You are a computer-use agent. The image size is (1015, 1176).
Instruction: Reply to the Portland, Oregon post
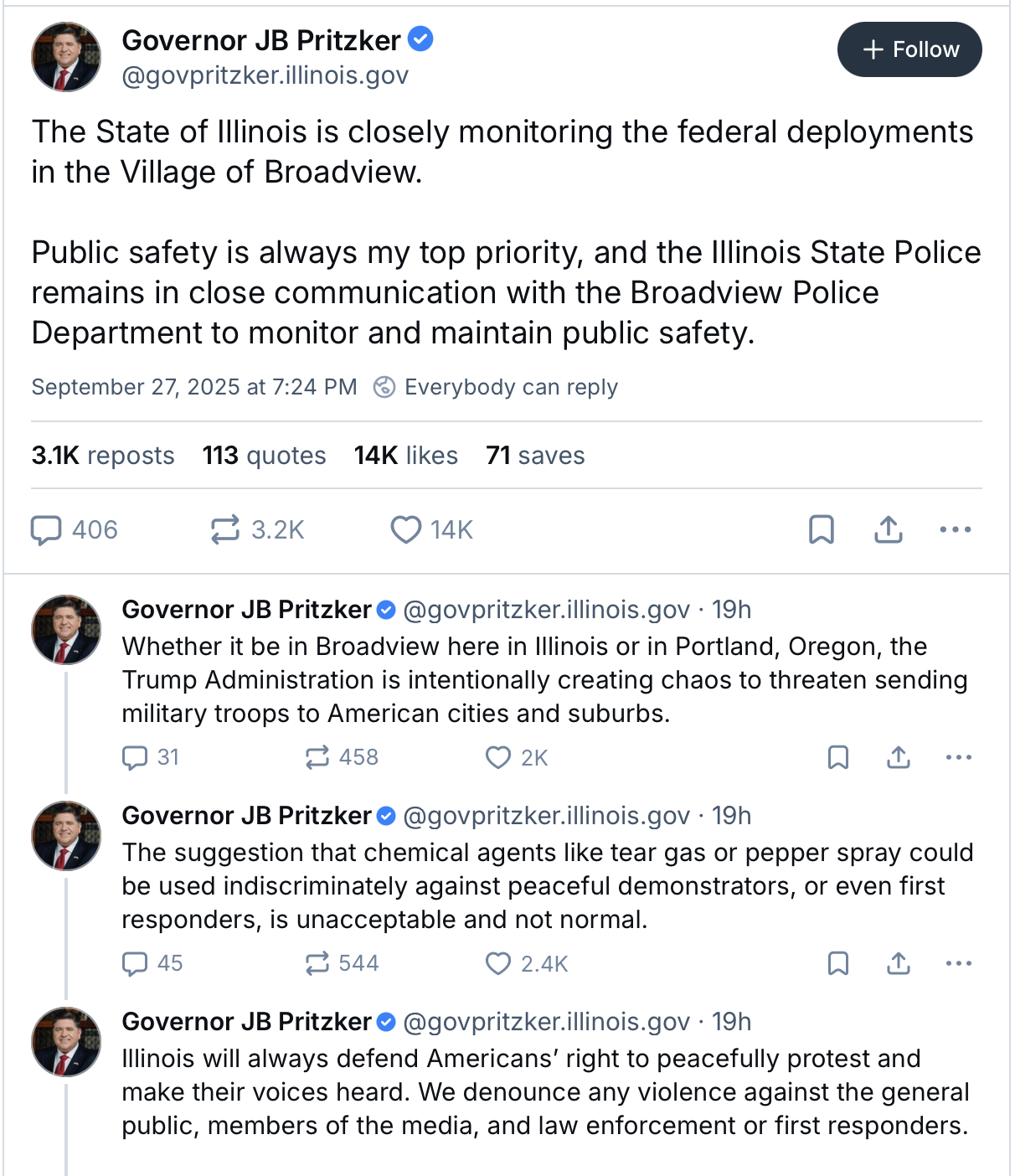(x=135, y=758)
